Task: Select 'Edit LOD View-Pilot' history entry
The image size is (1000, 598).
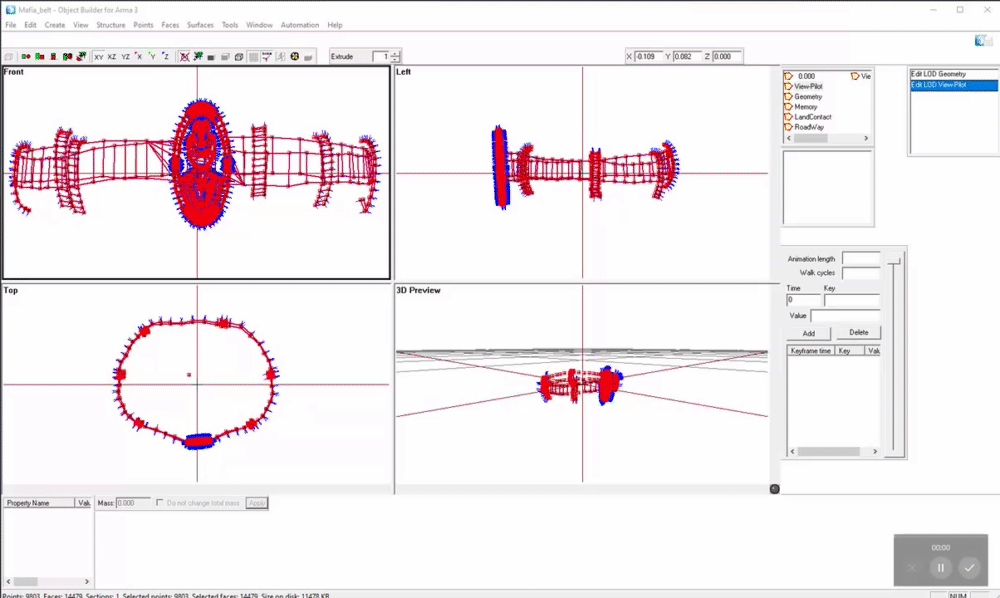Action: (954, 85)
